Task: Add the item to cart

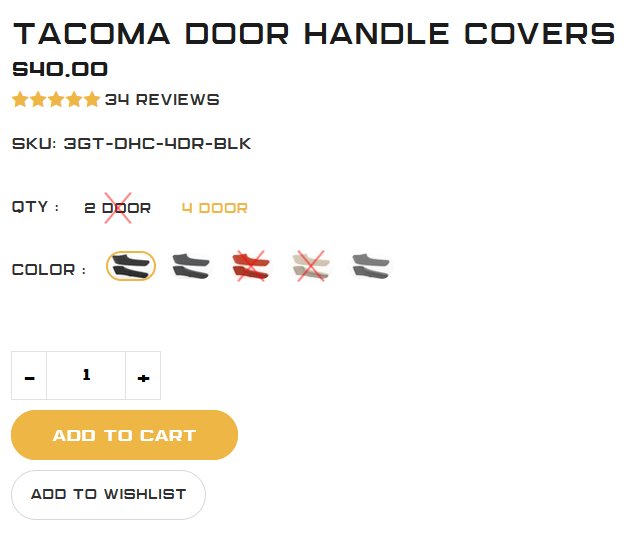Action: [125, 435]
